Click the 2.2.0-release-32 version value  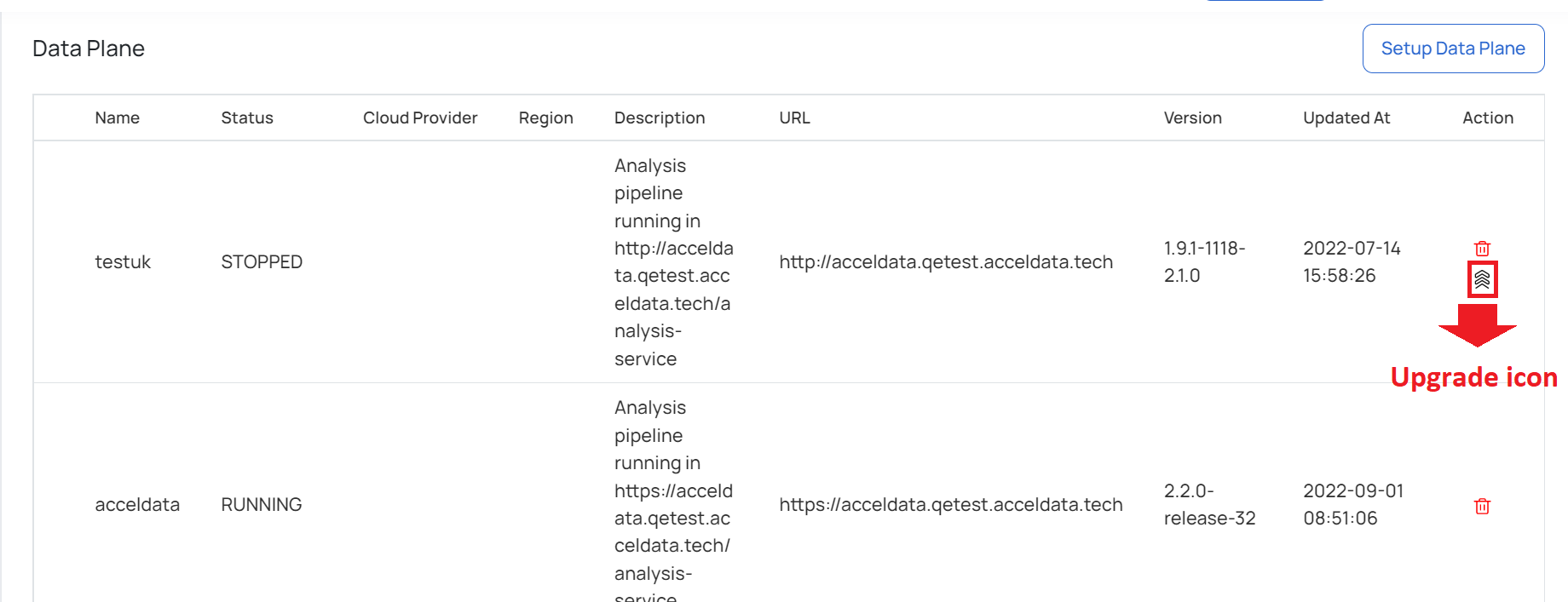(1210, 505)
